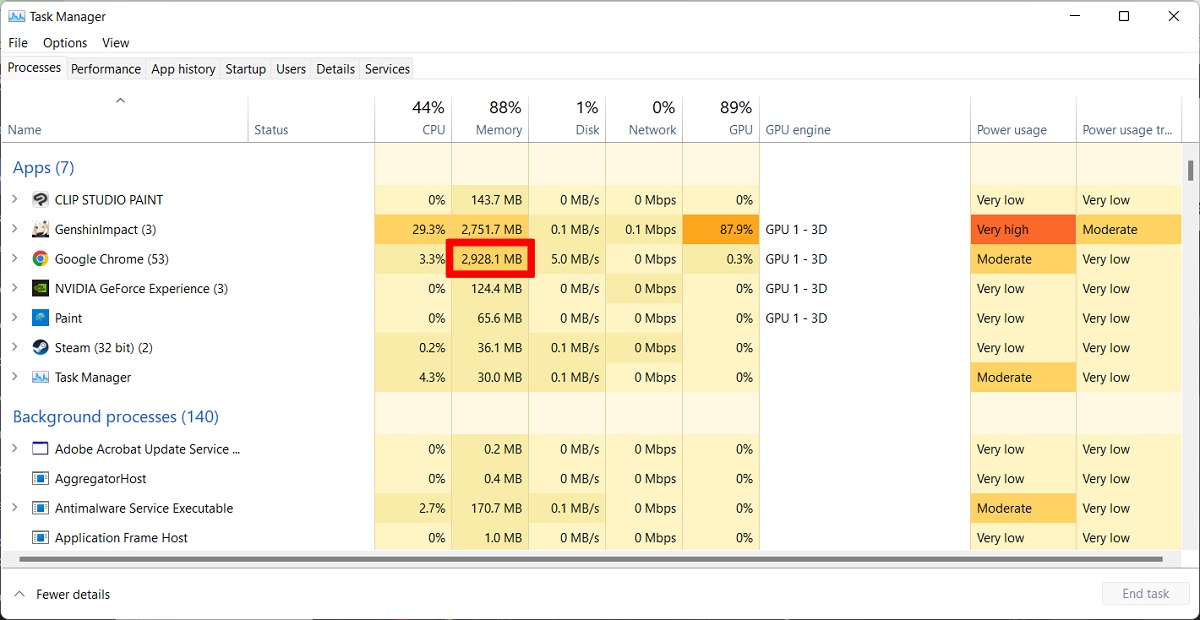Sort by Power usage column header
The image size is (1200, 620).
[1023, 120]
